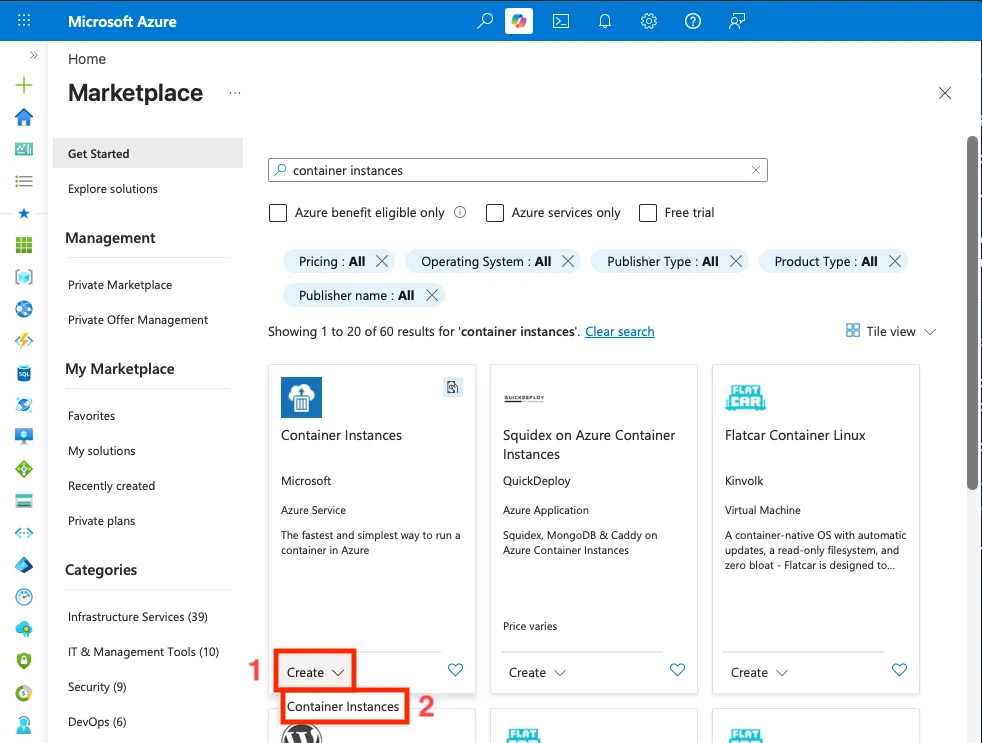This screenshot has height=743, width=982.
Task: Open the Azure portal apps grid menu
Action: click(24, 21)
